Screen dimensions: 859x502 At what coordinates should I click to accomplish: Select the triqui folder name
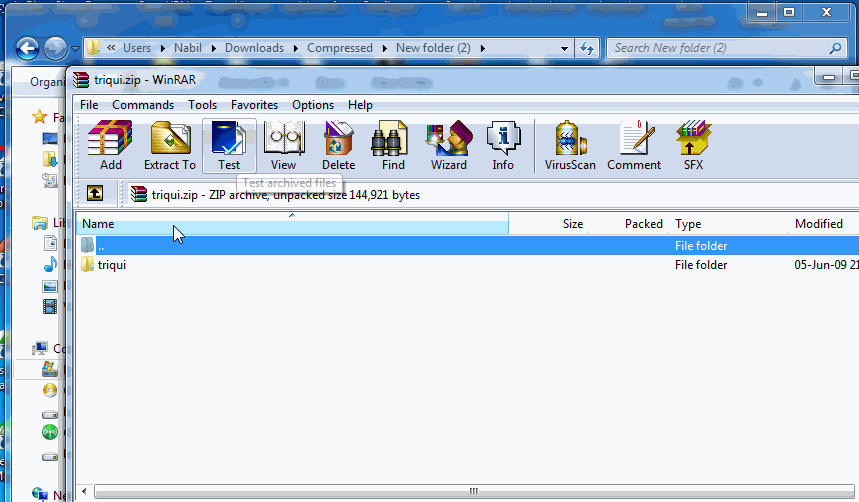pyautogui.click(x=112, y=265)
